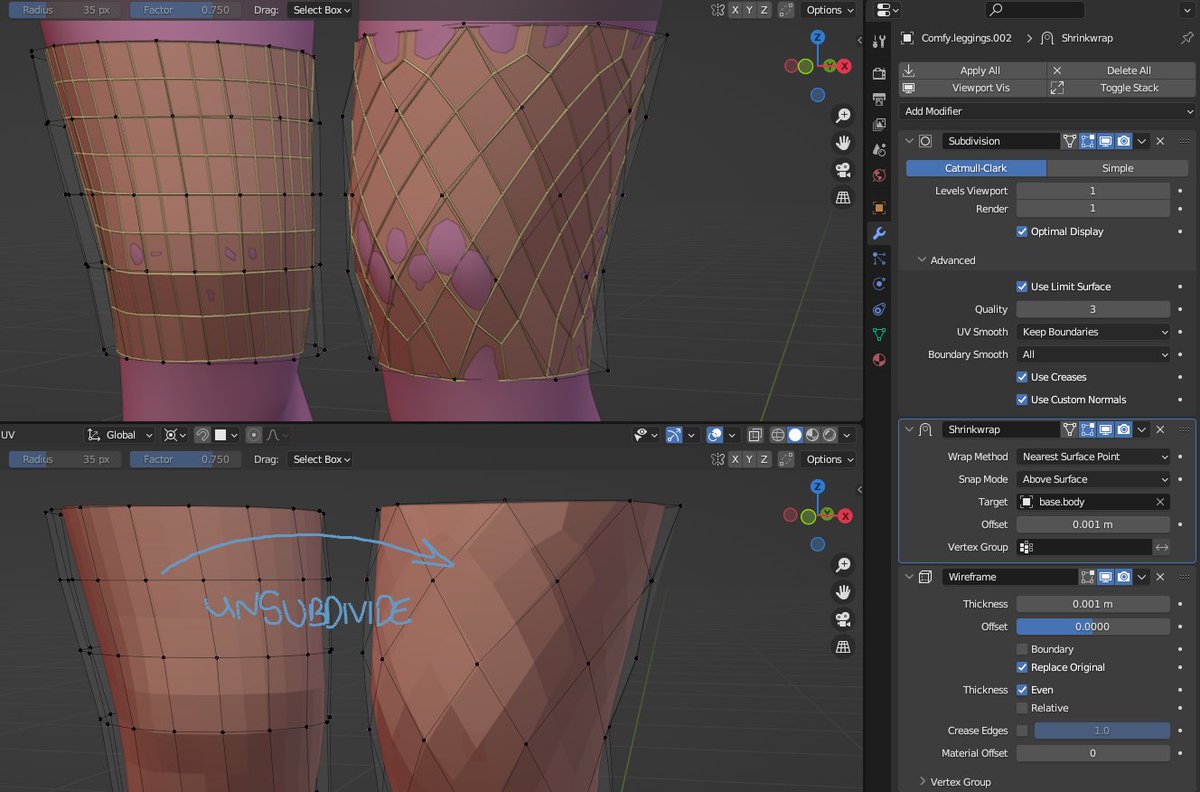The height and width of the screenshot is (792, 1200).
Task: Open Snap Mode Above Surface dropdown
Action: coord(1093,479)
